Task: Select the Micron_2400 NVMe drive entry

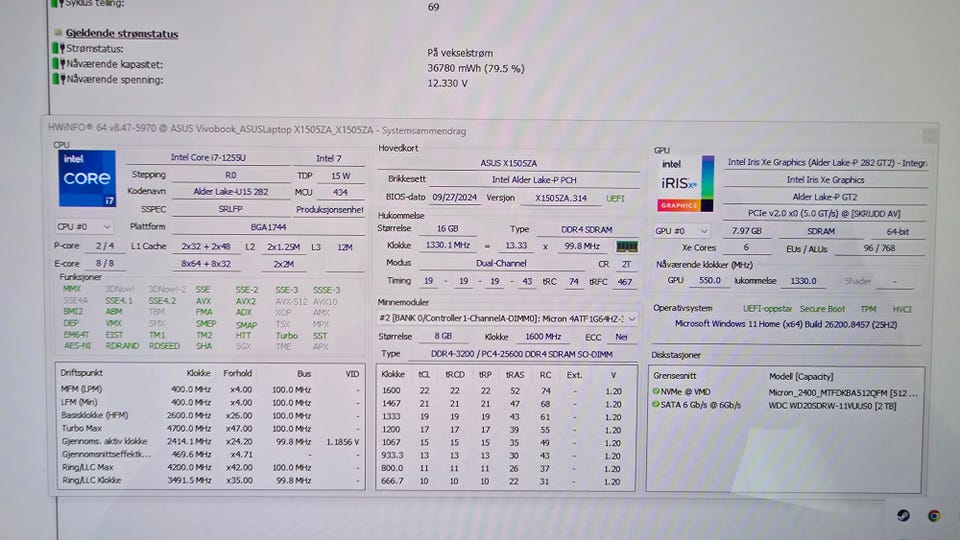Action: [x=785, y=392]
